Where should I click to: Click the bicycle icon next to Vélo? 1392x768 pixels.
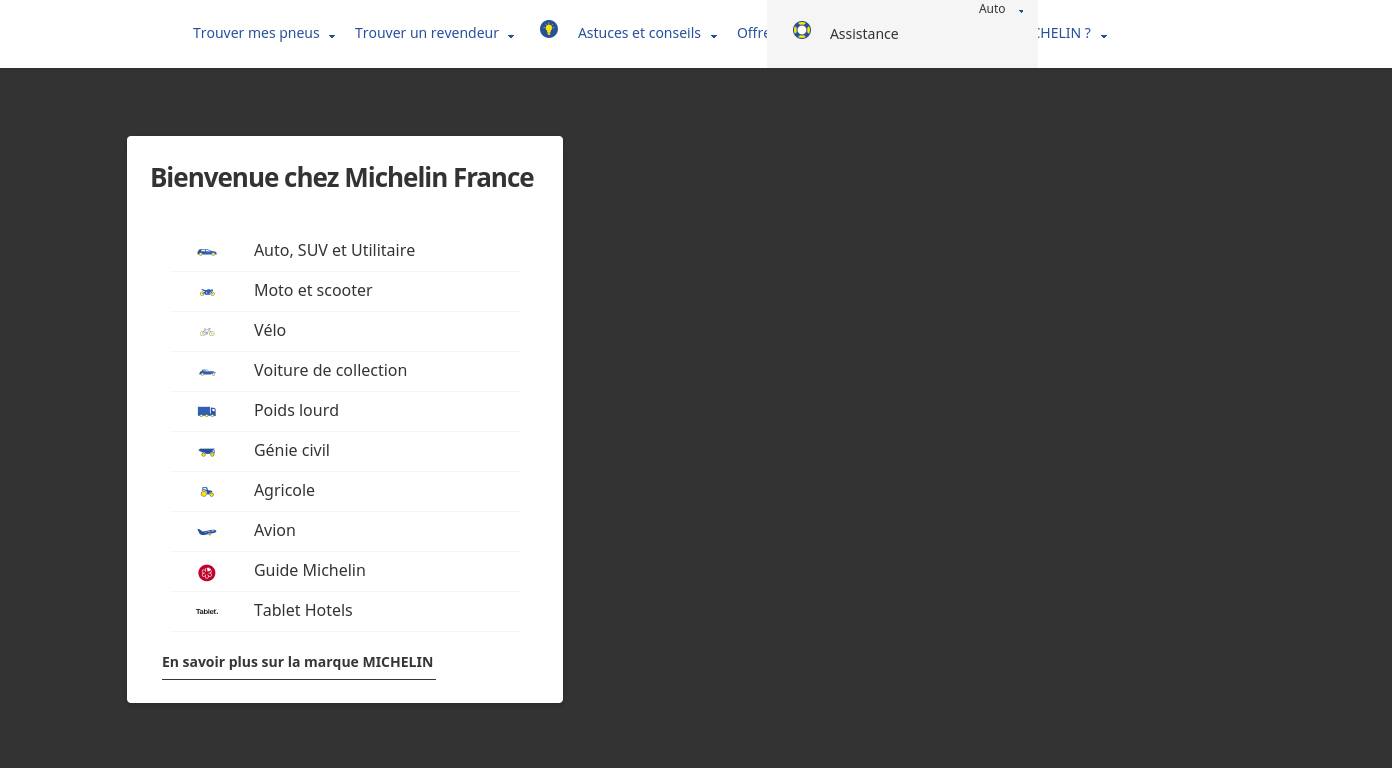pos(207,331)
